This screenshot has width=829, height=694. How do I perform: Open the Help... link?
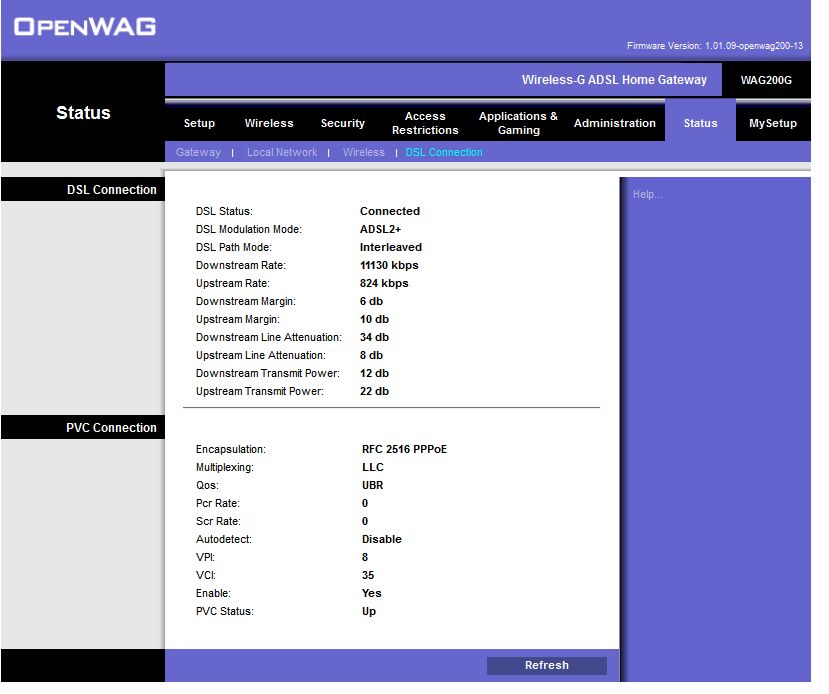pos(647,194)
